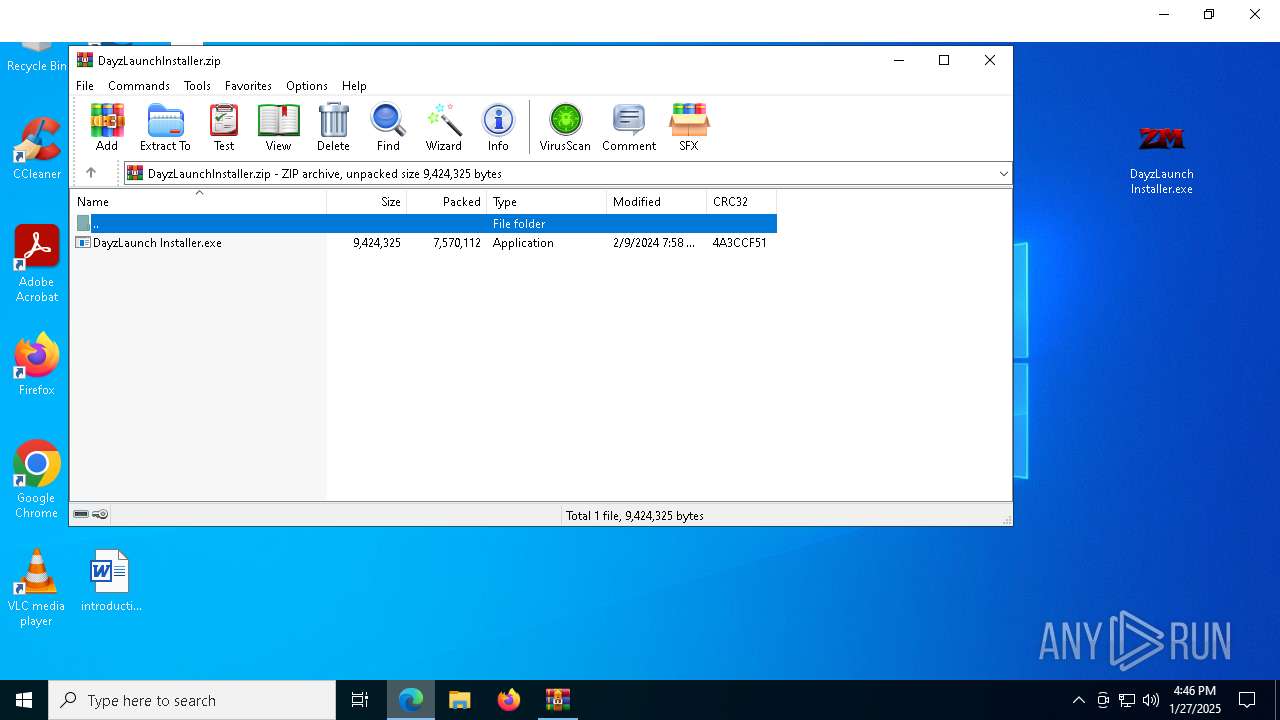This screenshot has height=720, width=1280.
Task: Open the Windows Start menu
Action: coord(24,700)
